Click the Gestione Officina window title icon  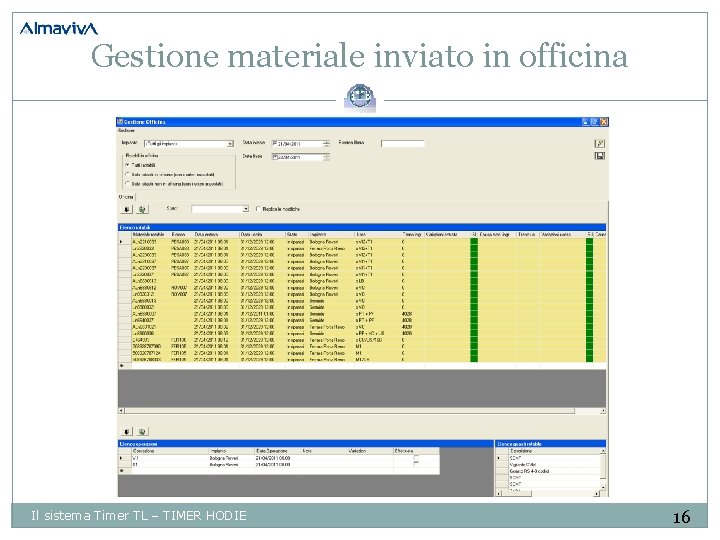pos(120,122)
